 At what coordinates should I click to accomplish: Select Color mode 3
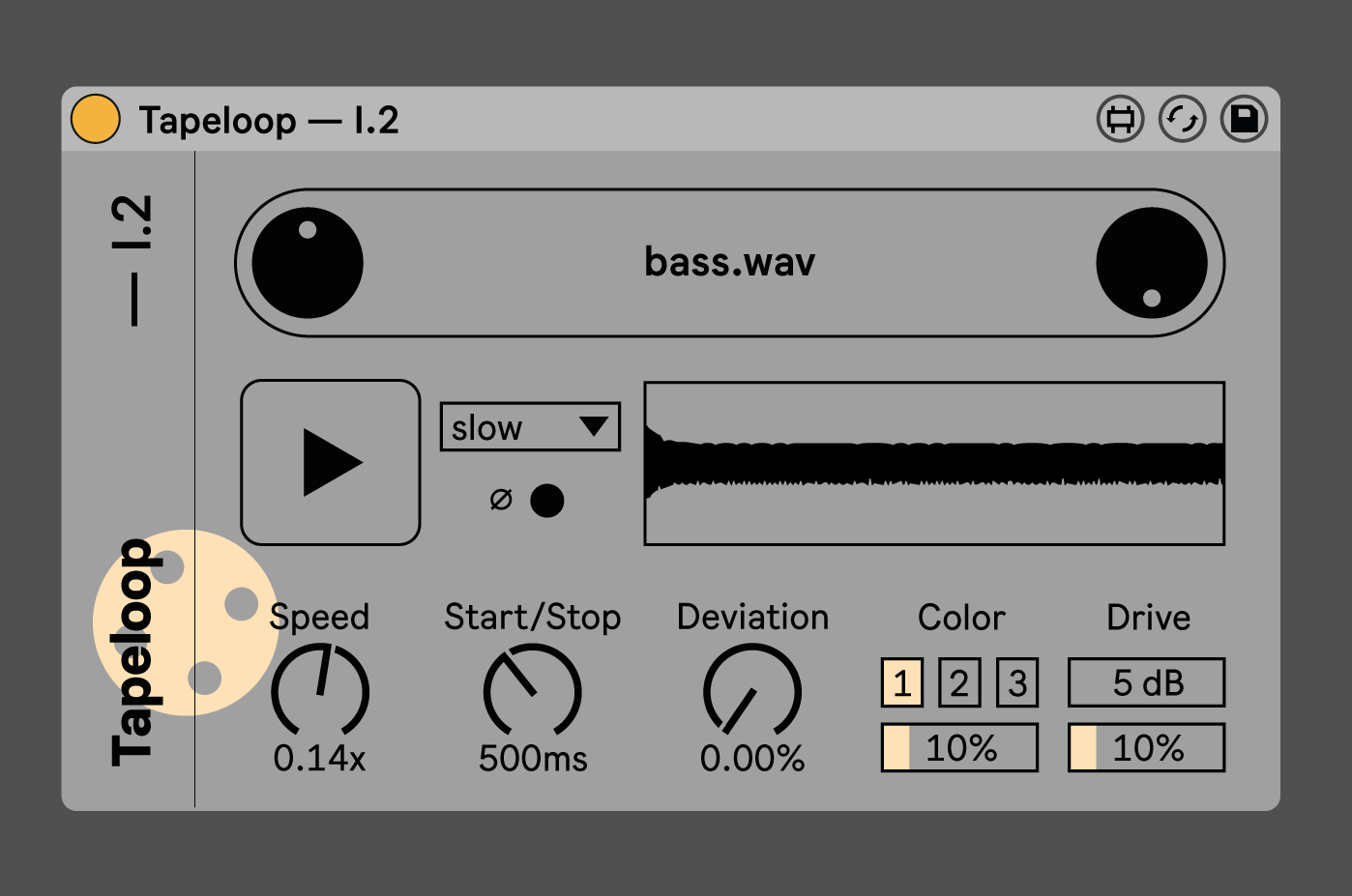[1017, 683]
